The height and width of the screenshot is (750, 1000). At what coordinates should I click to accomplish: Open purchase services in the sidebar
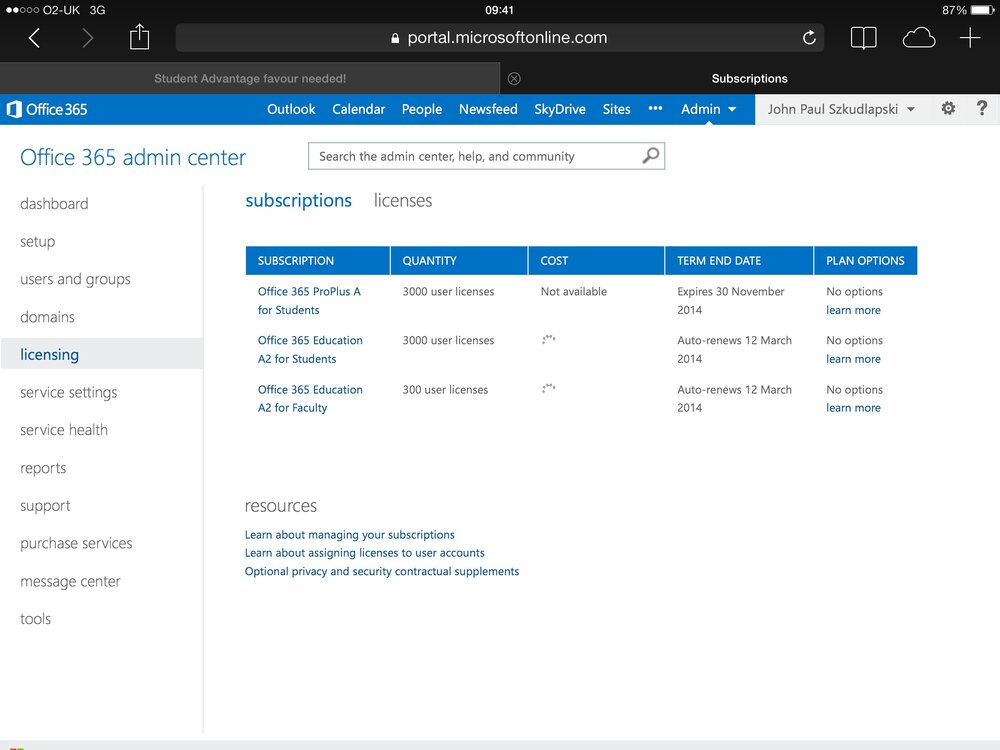(77, 543)
